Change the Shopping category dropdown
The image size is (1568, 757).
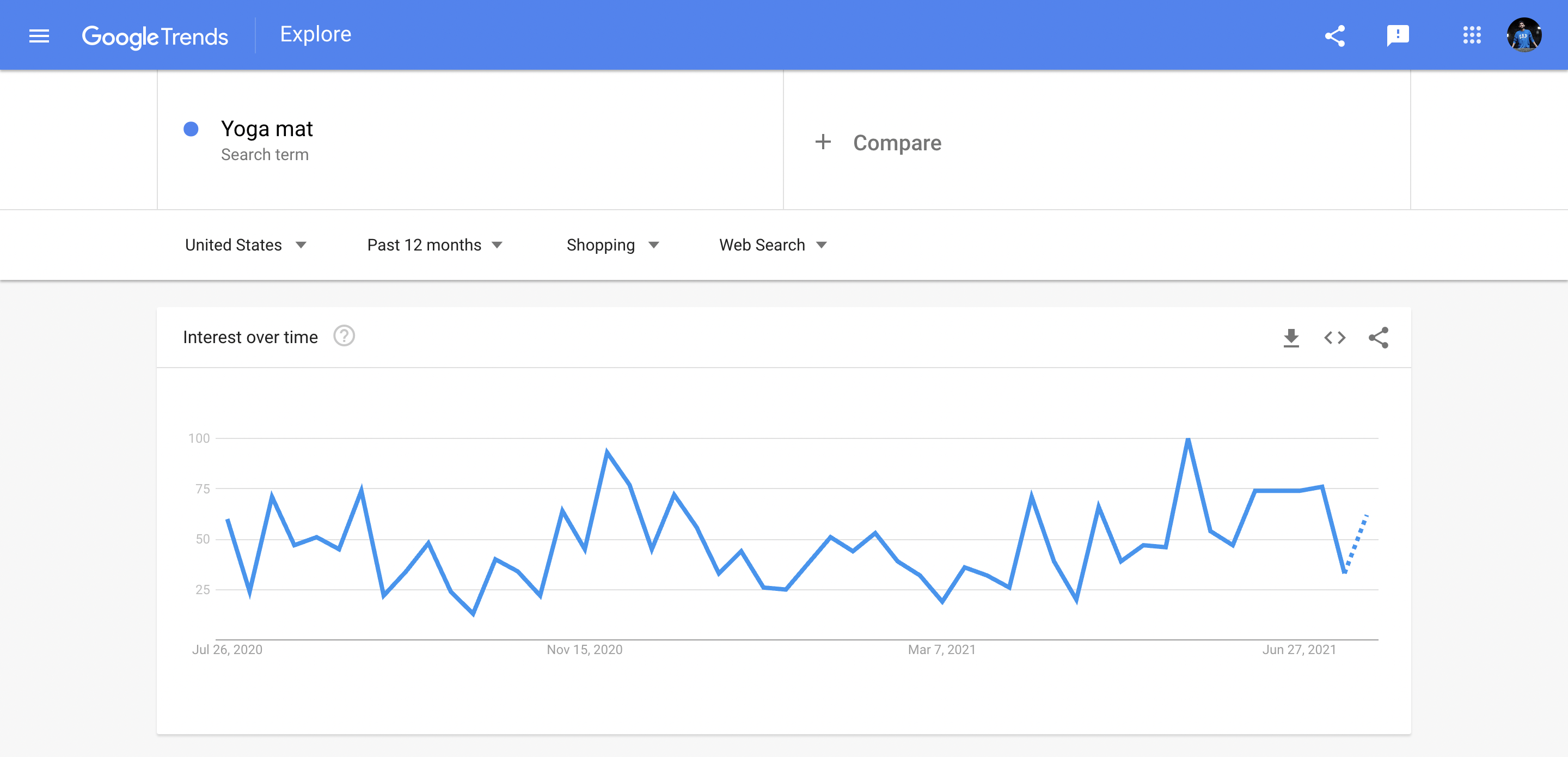[613, 245]
